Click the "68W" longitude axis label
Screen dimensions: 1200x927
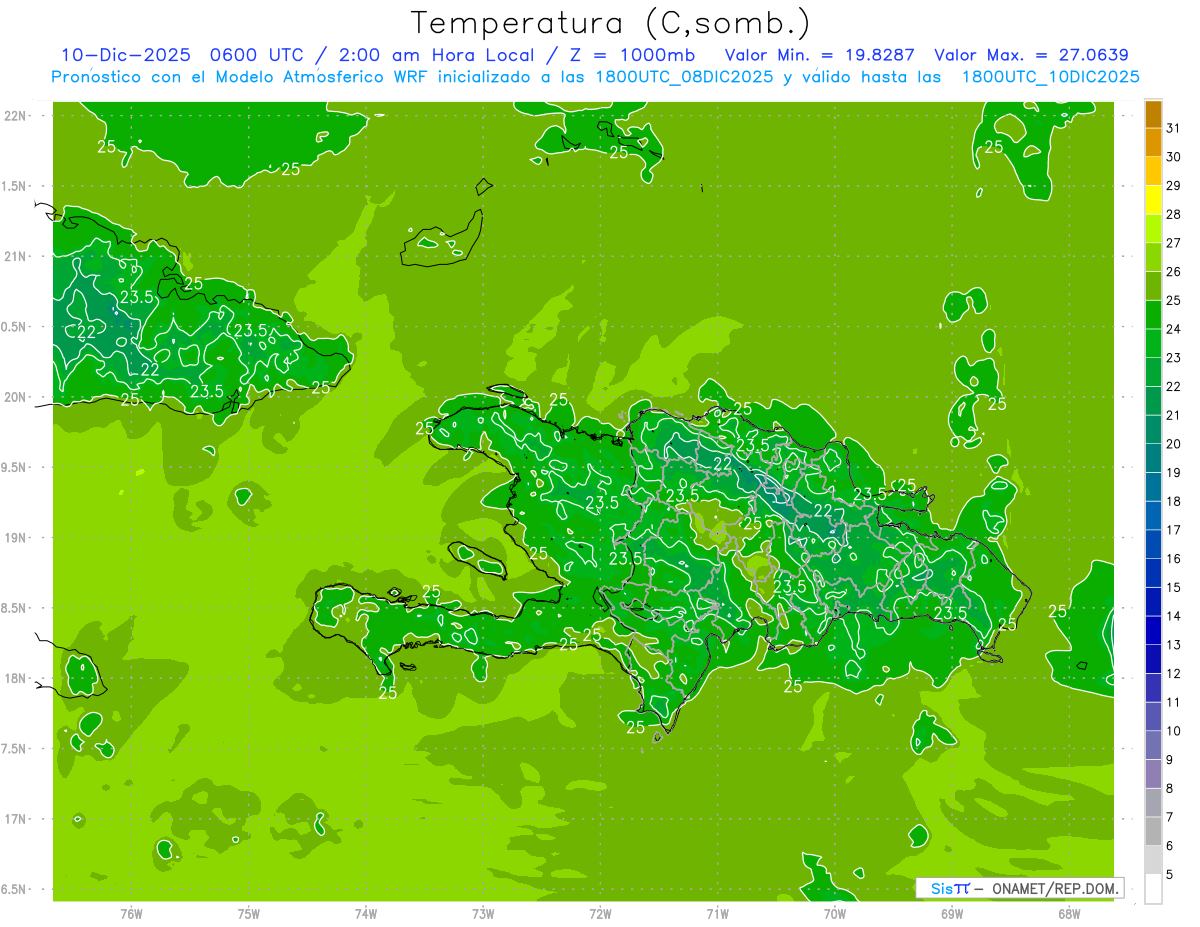[x=1069, y=913]
